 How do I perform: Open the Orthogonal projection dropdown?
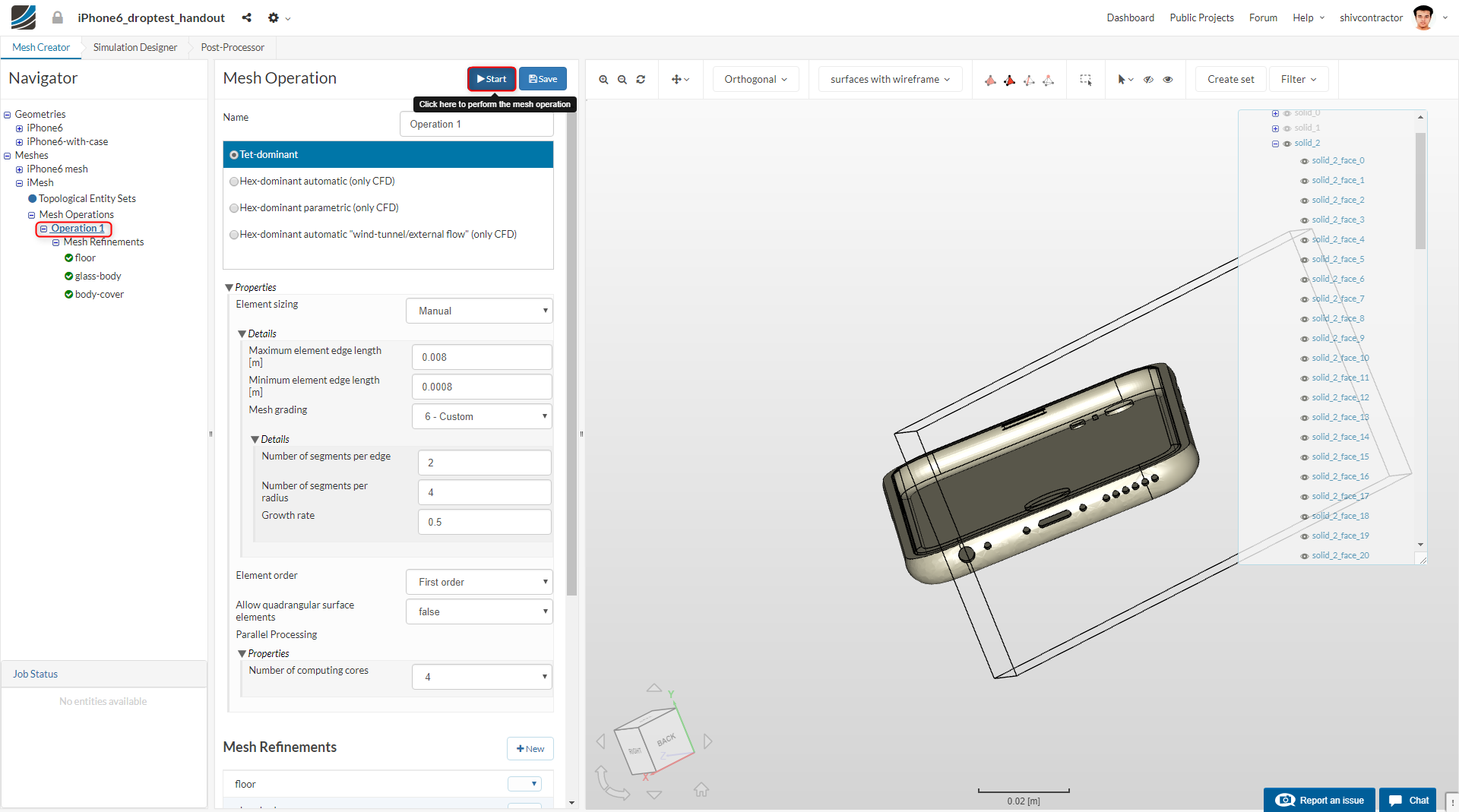(x=755, y=80)
